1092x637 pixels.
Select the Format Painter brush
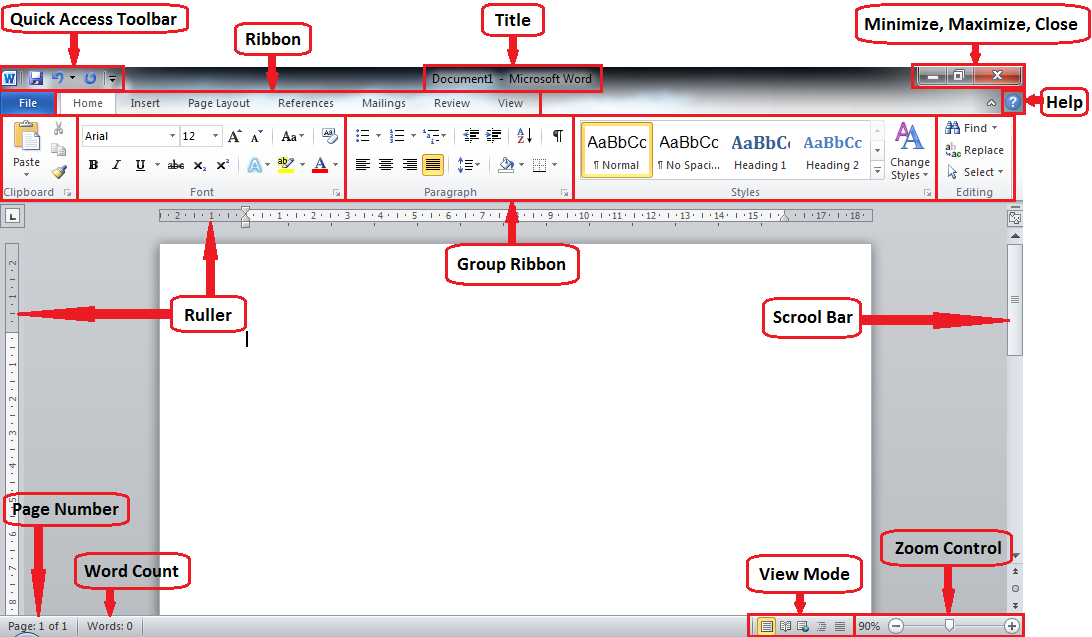(58, 171)
